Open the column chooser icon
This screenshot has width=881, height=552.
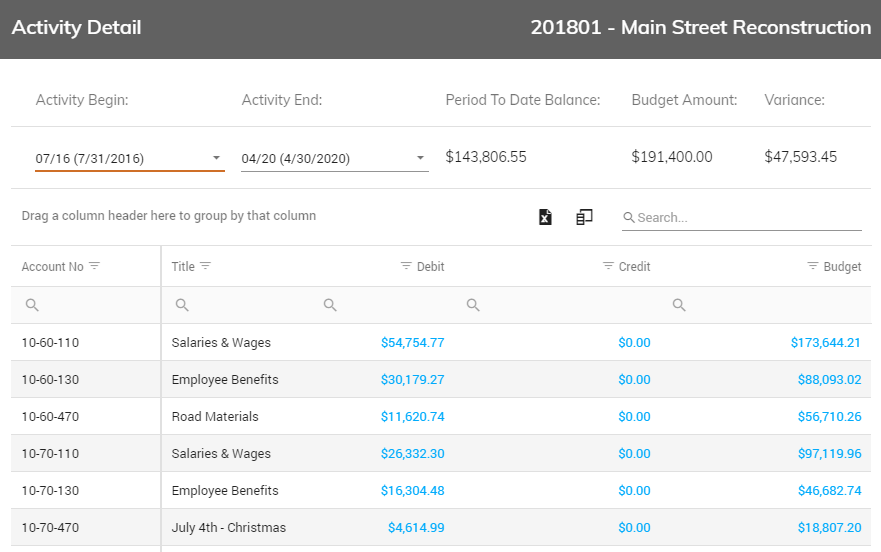584,217
